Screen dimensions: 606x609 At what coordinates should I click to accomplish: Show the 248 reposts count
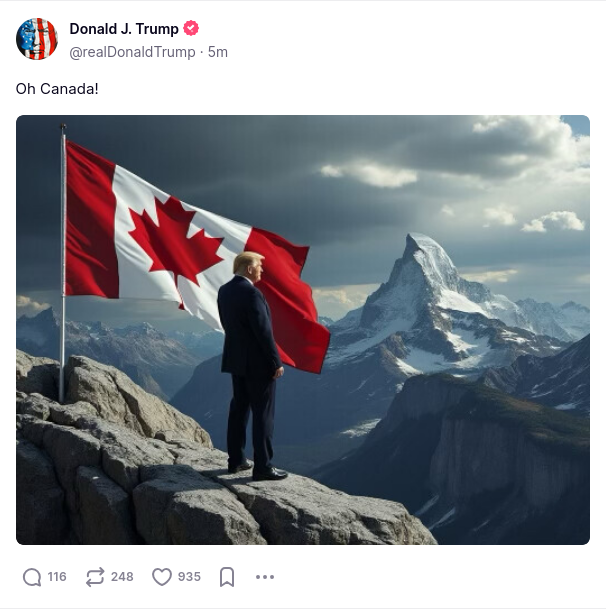pyautogui.click(x=122, y=577)
